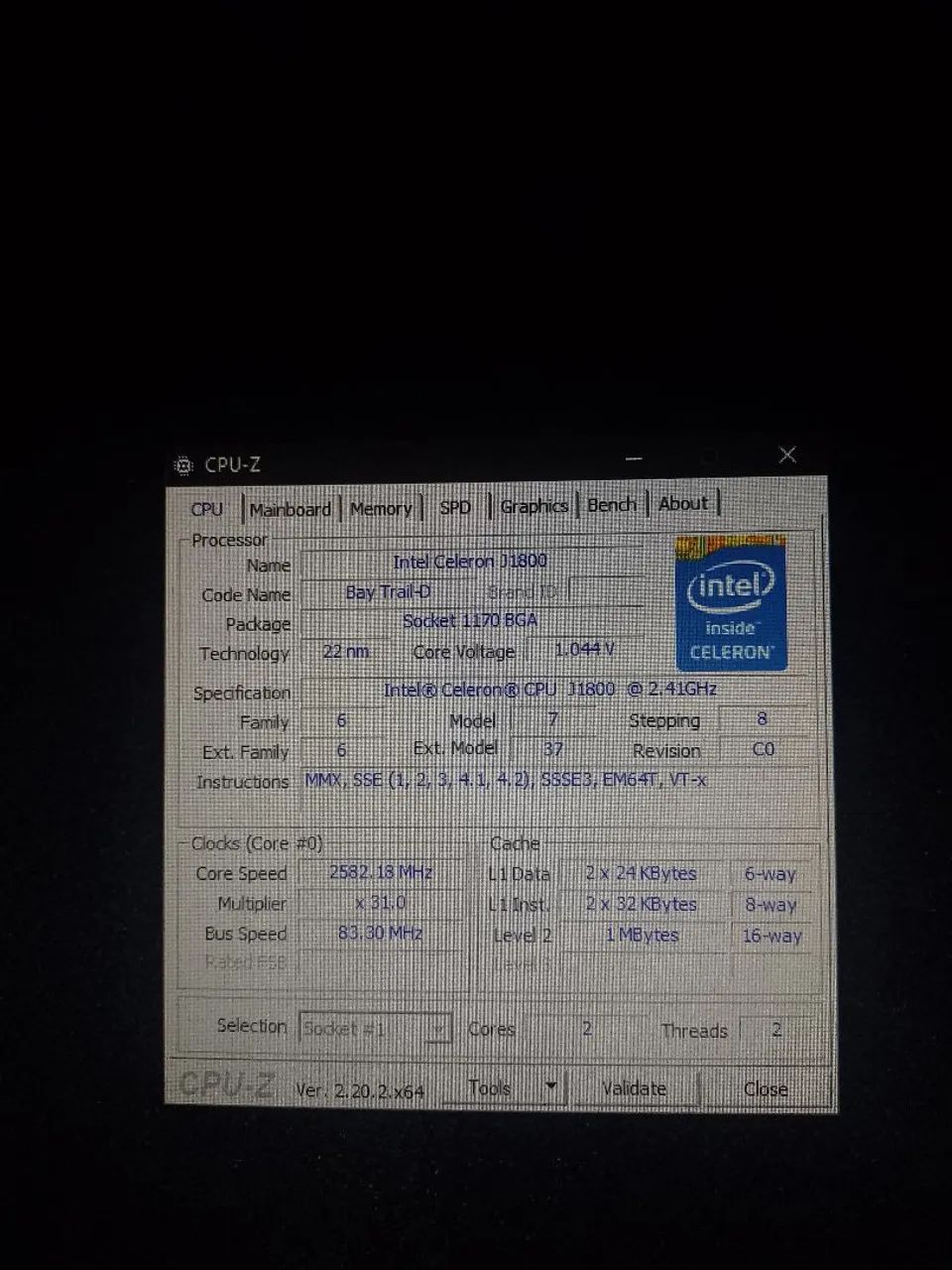
Task: Click the Validate button
Action: click(635, 1088)
